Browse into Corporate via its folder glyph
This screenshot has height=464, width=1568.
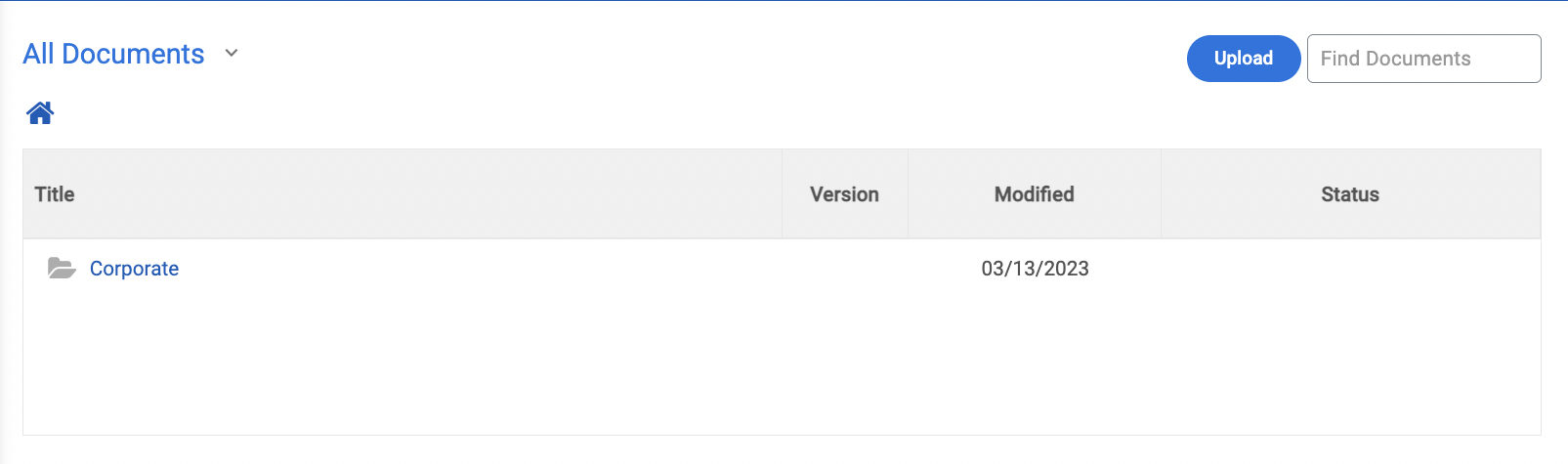pyautogui.click(x=62, y=268)
